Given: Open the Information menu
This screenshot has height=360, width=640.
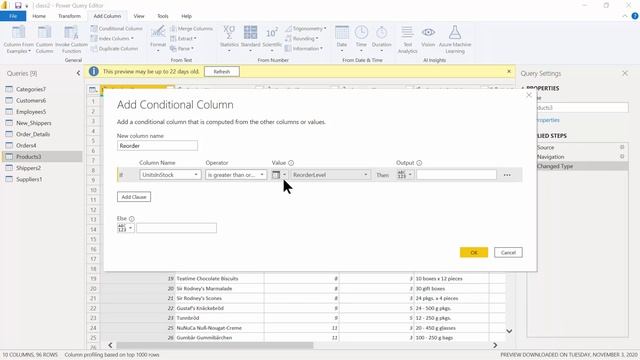Looking at the screenshot, I should tap(304, 49).
